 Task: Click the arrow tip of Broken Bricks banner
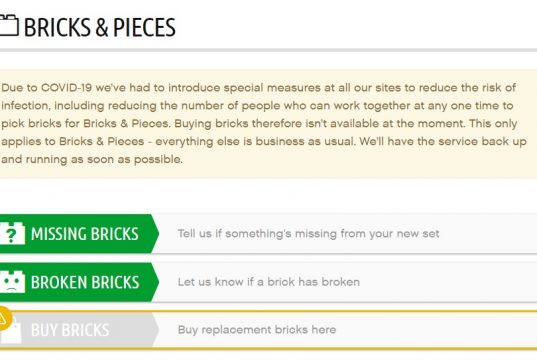point(155,282)
